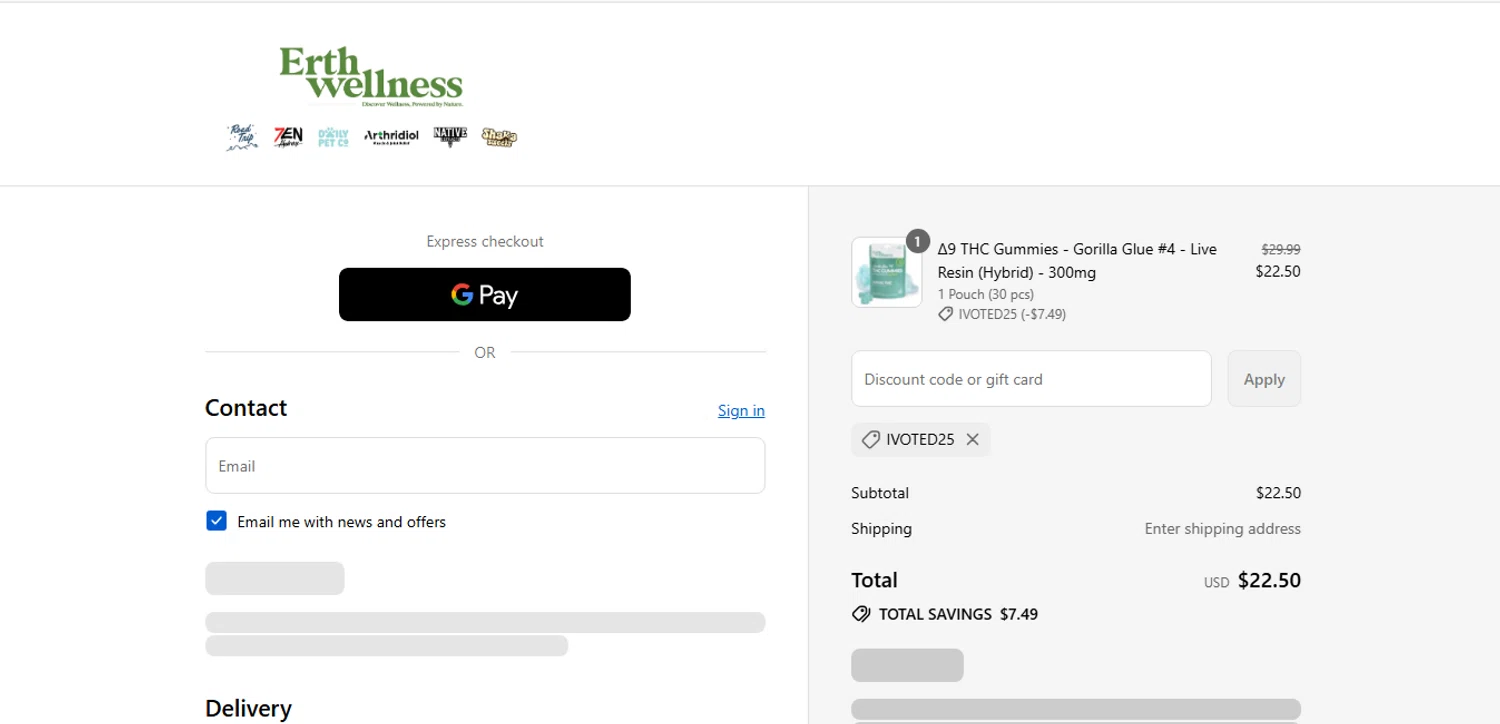Click the THC Gummies product thumbnail
This screenshot has width=1500, height=724.
coord(884,273)
